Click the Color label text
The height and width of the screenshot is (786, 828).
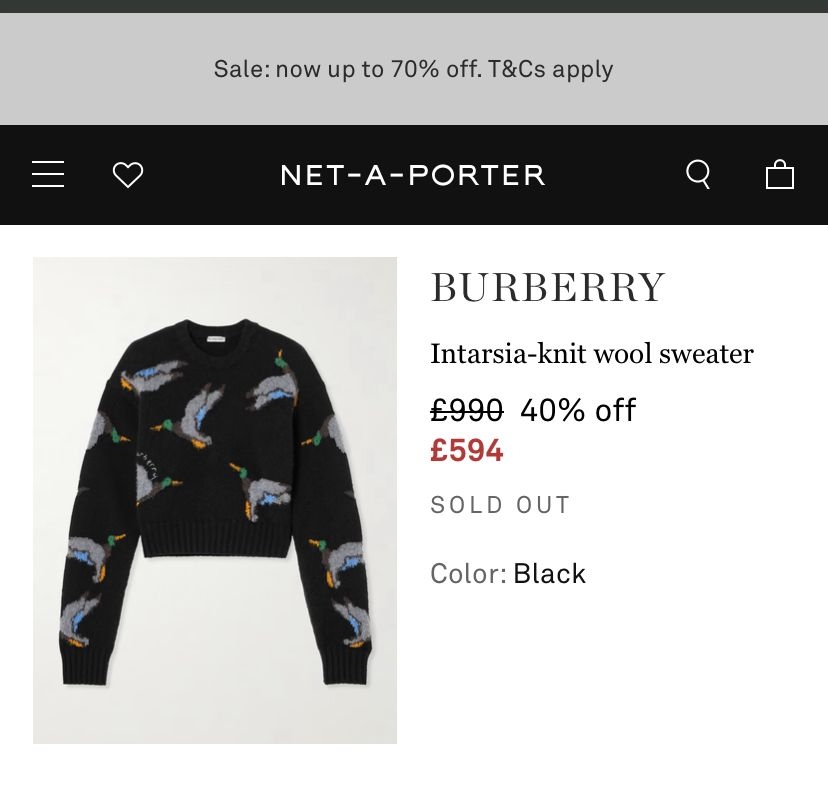tap(468, 574)
